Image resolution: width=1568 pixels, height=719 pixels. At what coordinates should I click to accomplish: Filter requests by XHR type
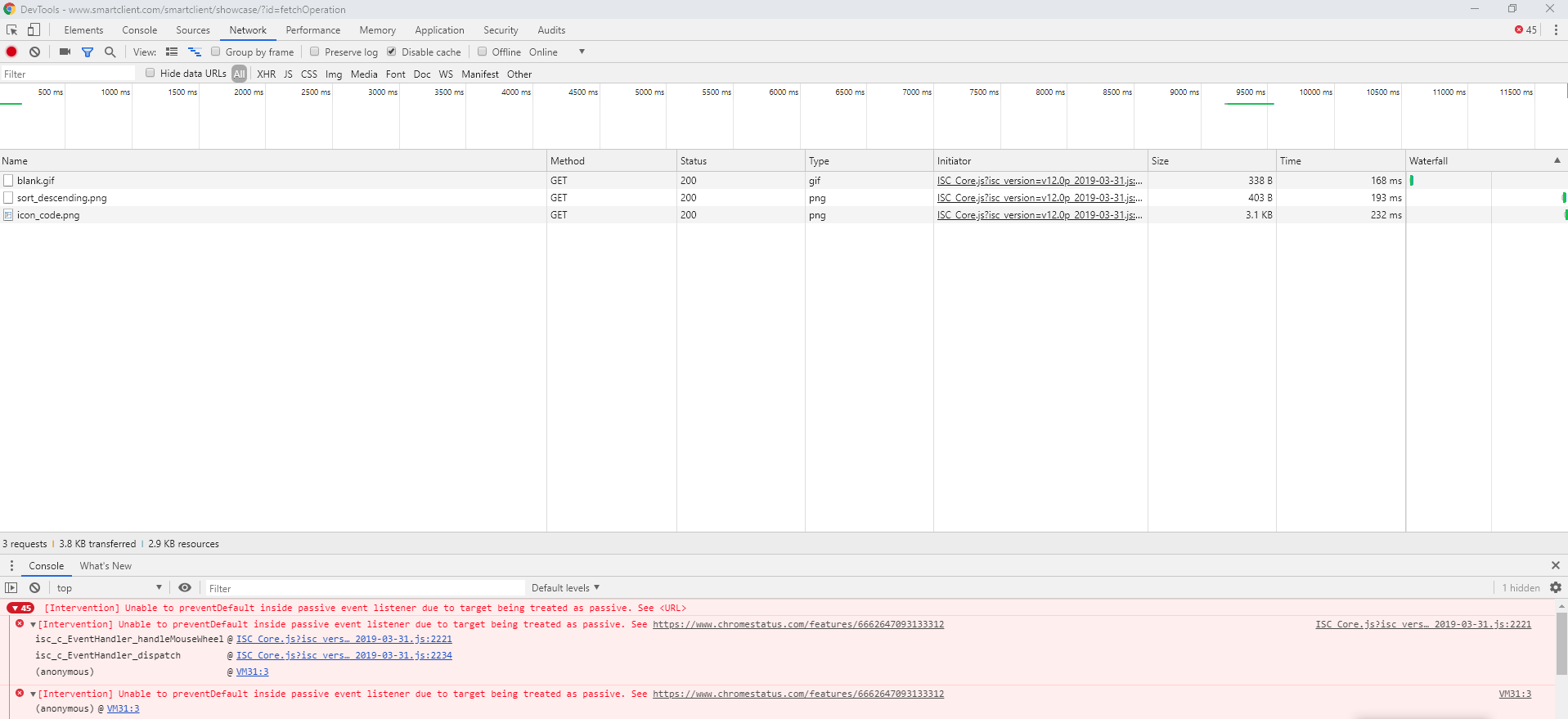click(x=266, y=74)
